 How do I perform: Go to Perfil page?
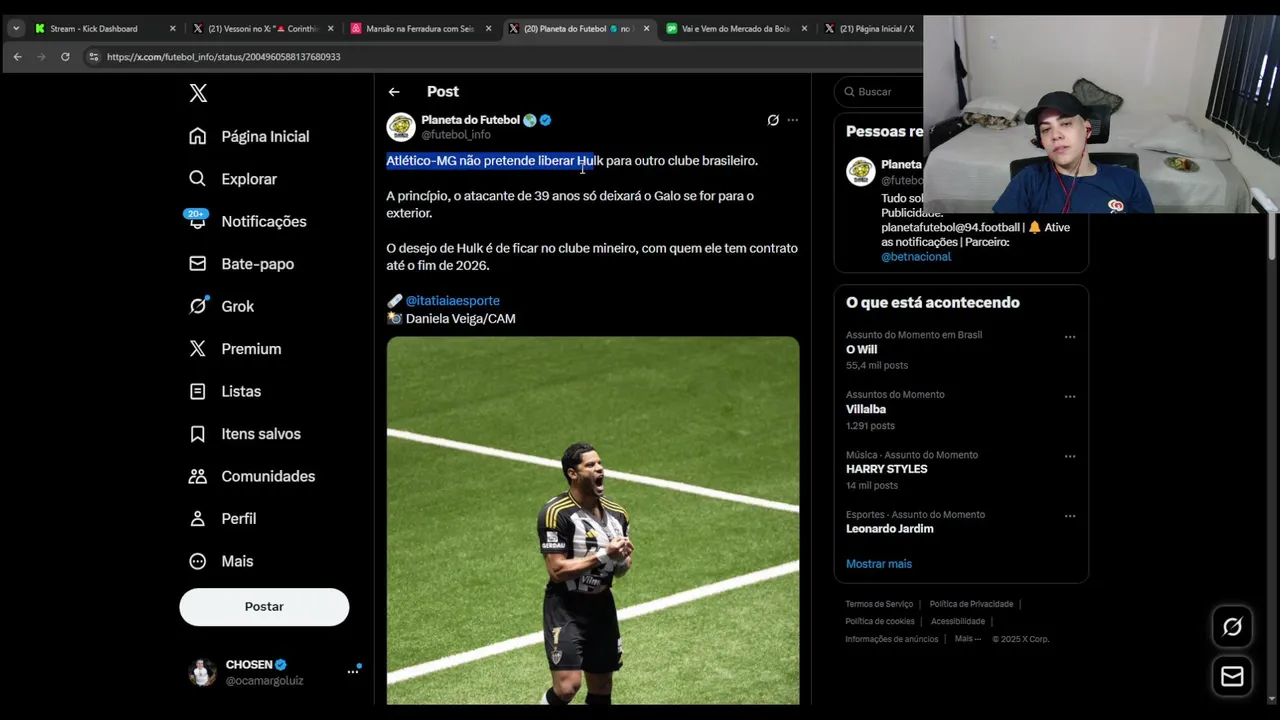[x=224, y=519]
